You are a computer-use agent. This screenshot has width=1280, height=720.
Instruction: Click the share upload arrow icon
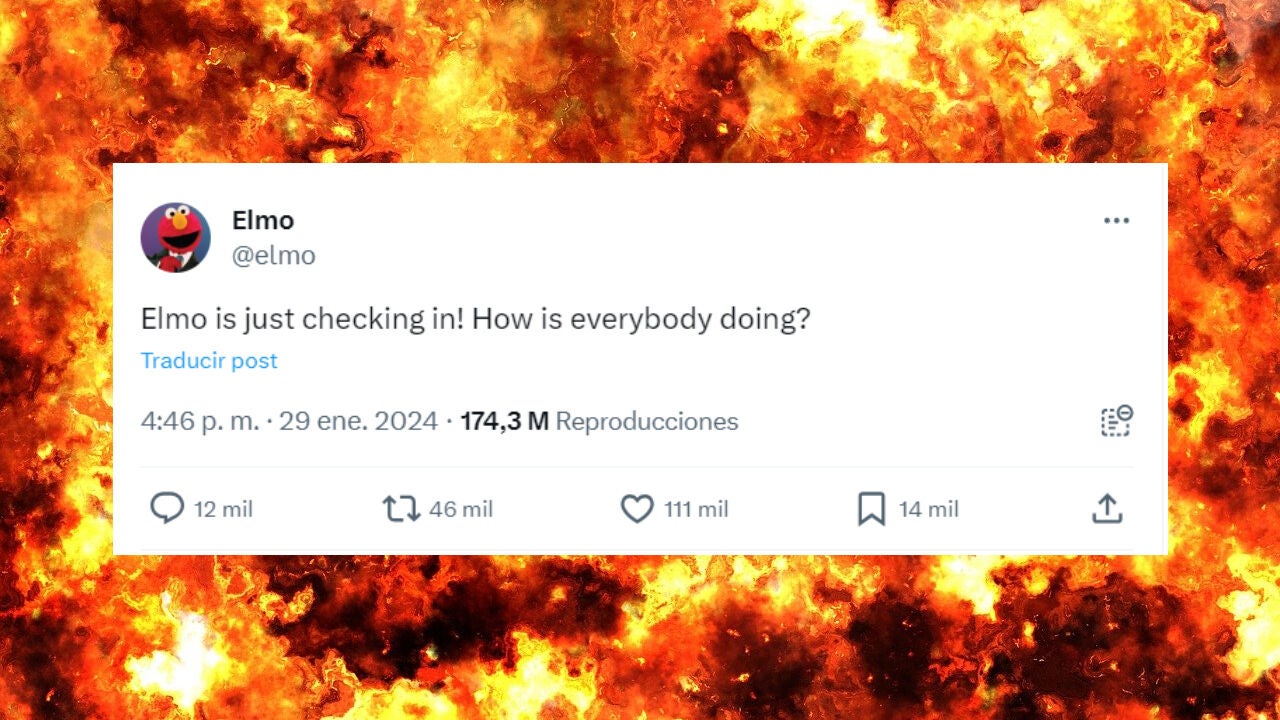1107,509
